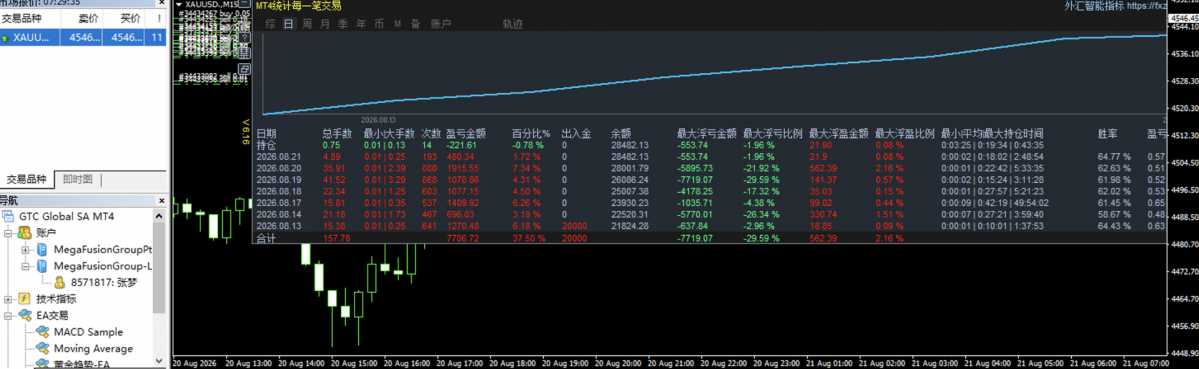The height and width of the screenshot is (369, 1199).
Task: Open the 轨迹 trajectory view
Action: pyautogui.click(x=512, y=24)
